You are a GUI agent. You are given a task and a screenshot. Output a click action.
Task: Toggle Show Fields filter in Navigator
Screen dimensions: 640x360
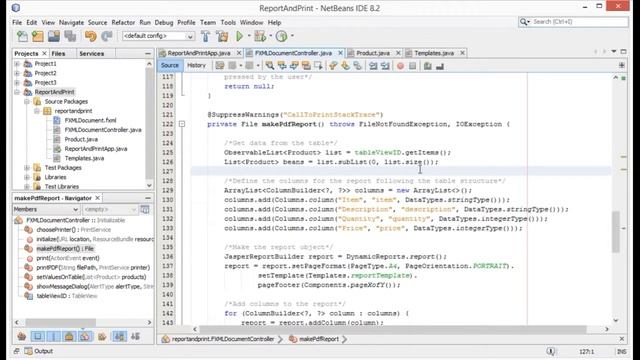click(38, 336)
